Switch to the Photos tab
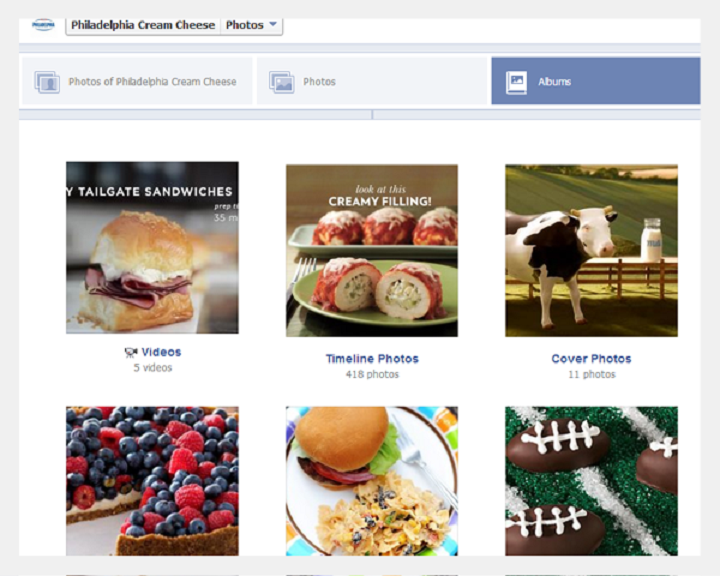 [371, 81]
